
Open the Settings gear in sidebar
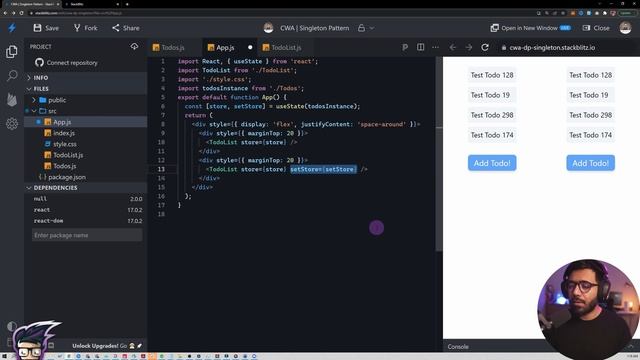pyautogui.click(x=12, y=123)
